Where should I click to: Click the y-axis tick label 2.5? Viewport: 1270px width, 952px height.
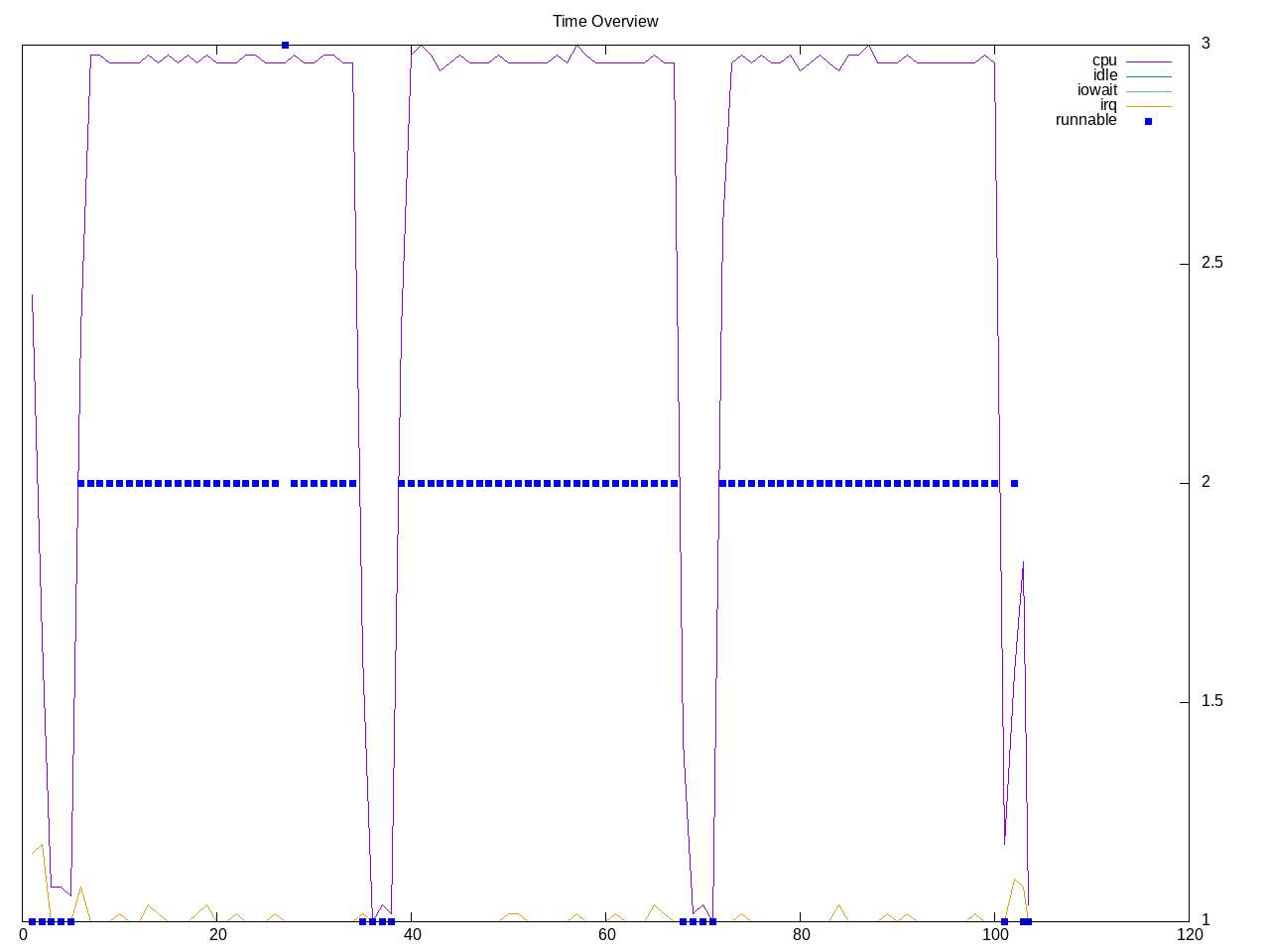pos(1211,263)
